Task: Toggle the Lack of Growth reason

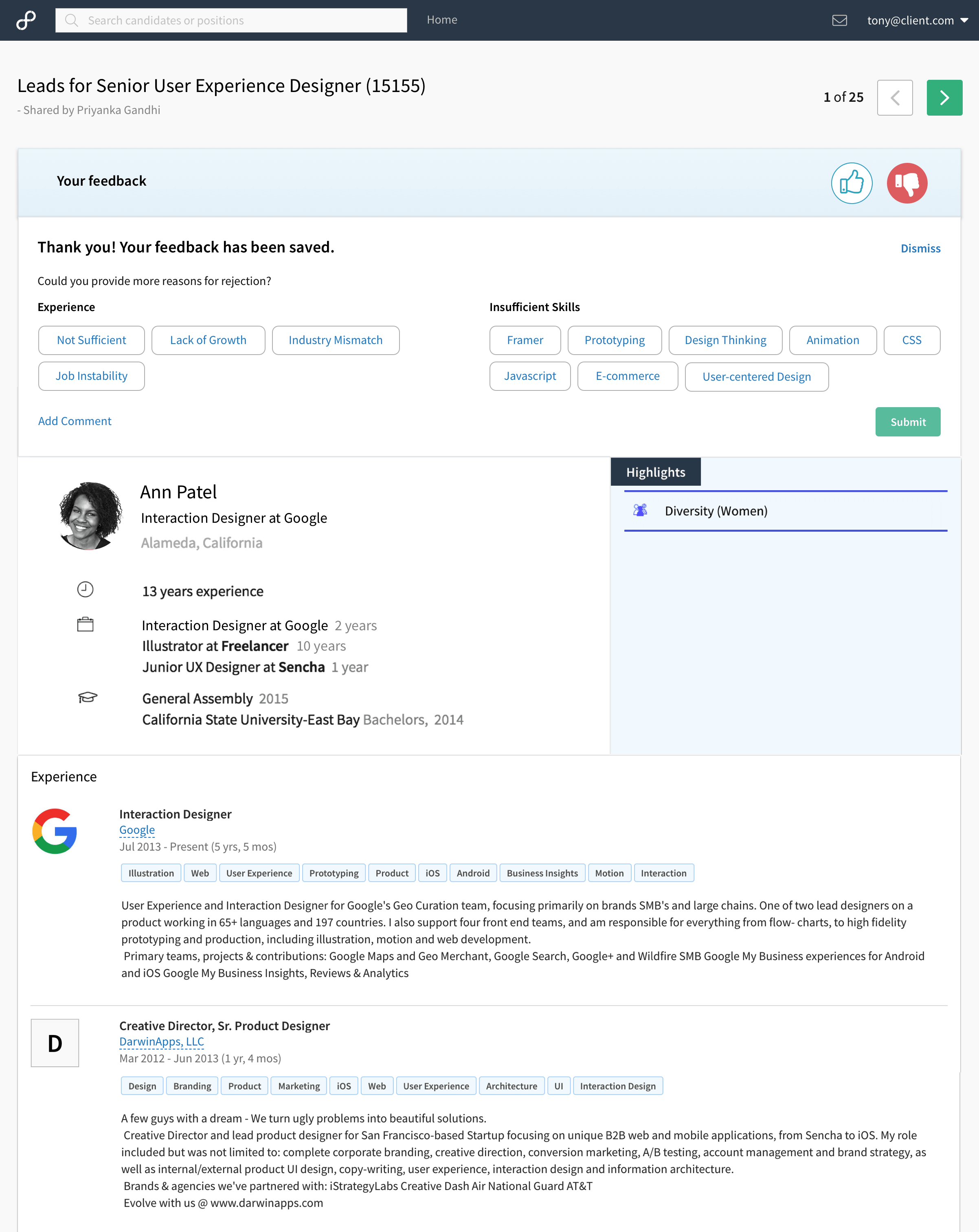Action: tap(208, 340)
